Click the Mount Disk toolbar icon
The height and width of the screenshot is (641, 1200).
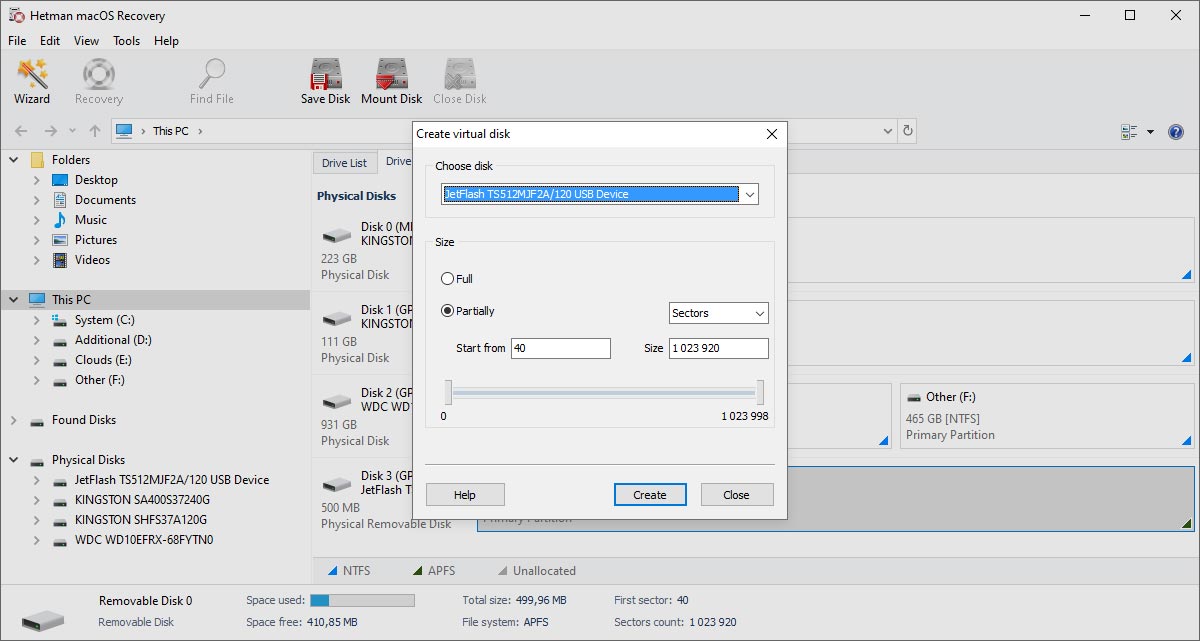click(391, 82)
